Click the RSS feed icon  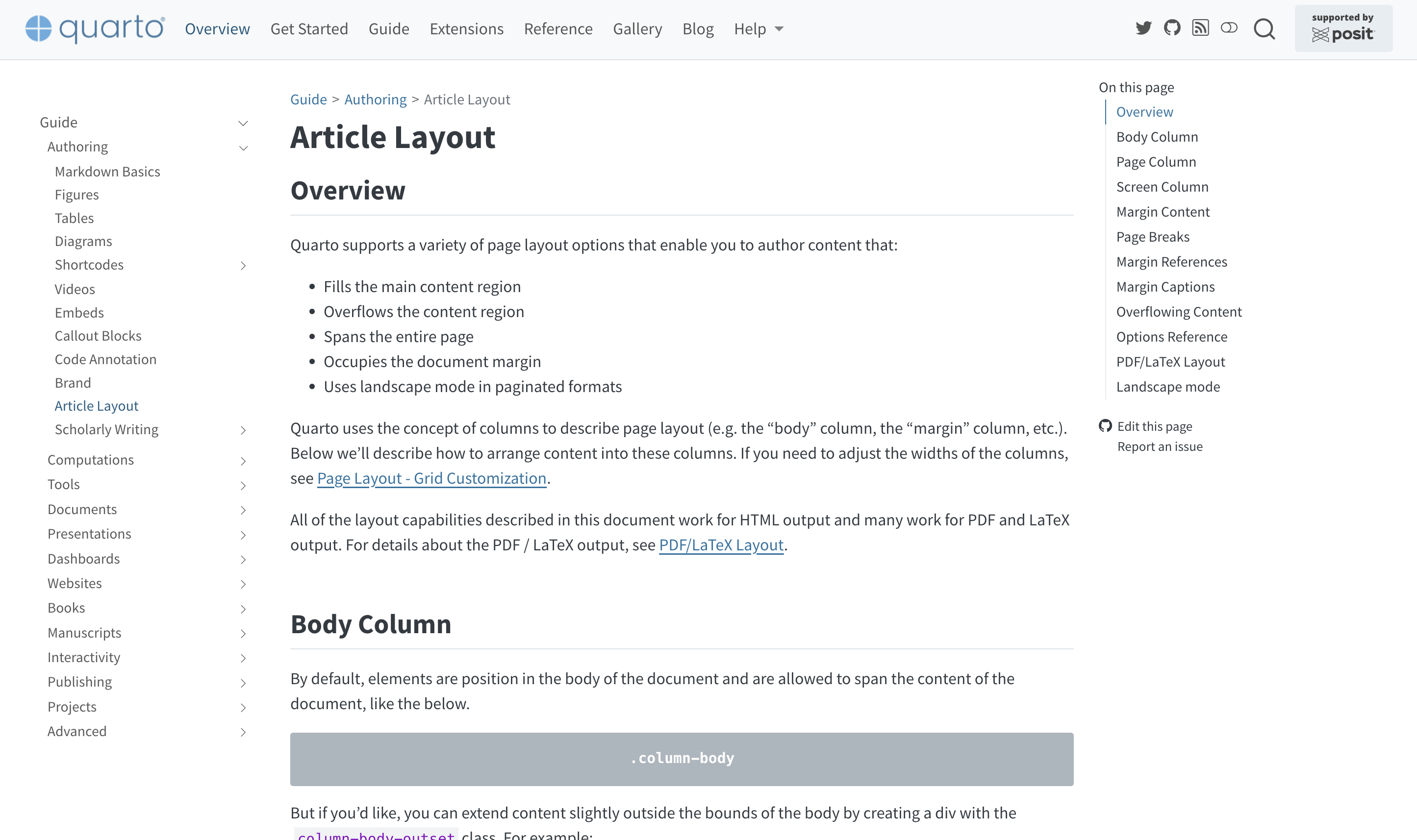tap(1200, 28)
